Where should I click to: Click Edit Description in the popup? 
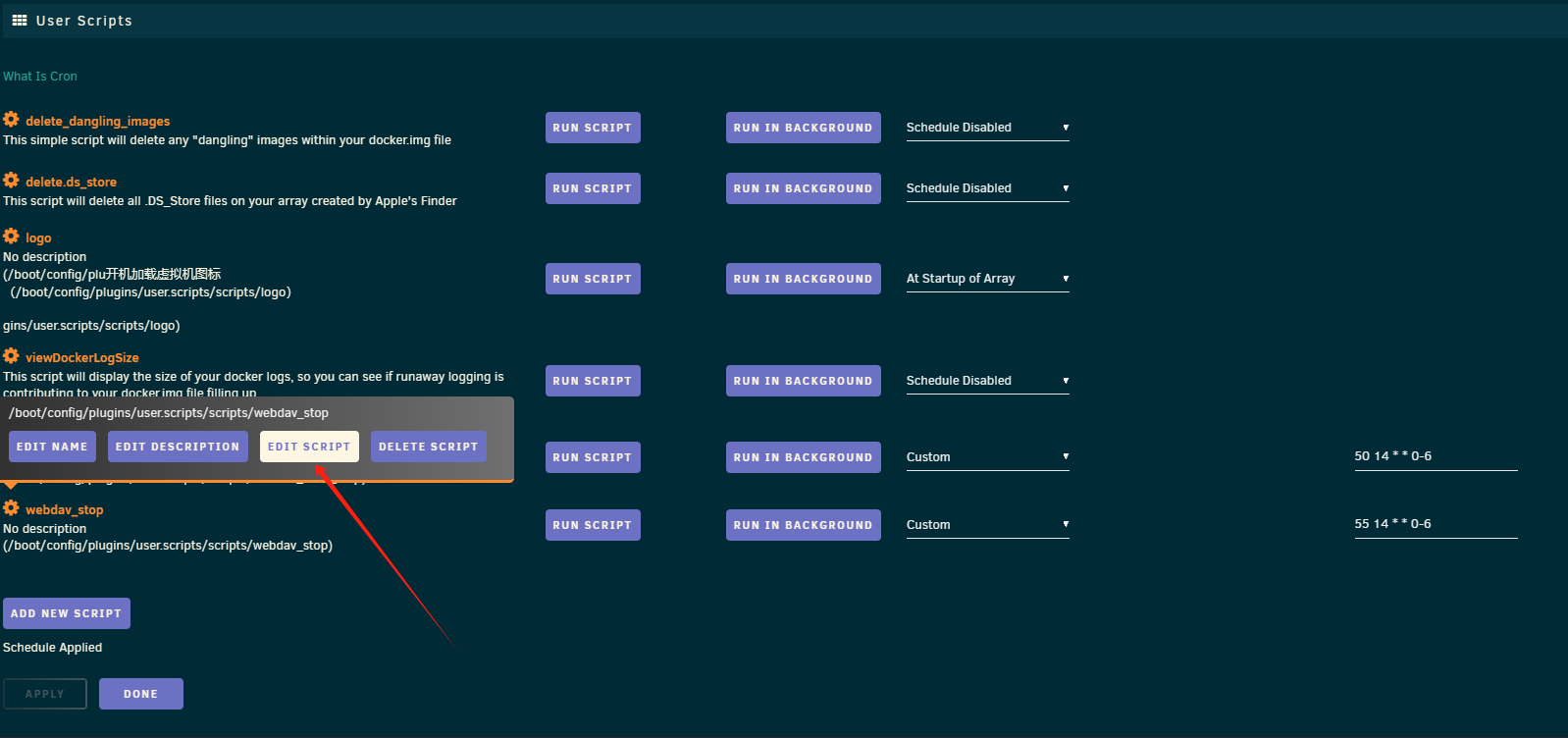[178, 447]
